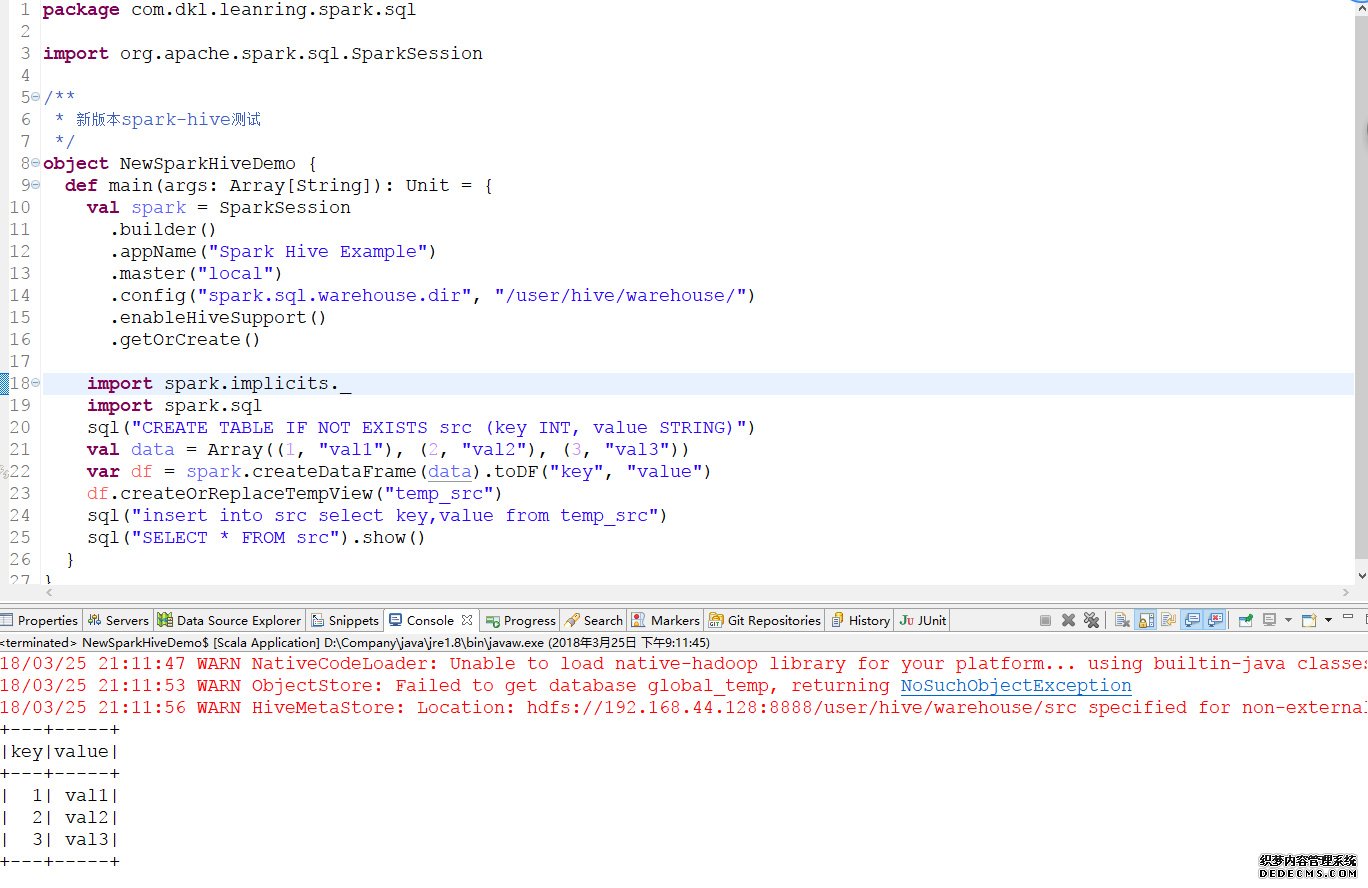The height and width of the screenshot is (888, 1368).
Task: Clear the console output
Action: [x=1122, y=620]
